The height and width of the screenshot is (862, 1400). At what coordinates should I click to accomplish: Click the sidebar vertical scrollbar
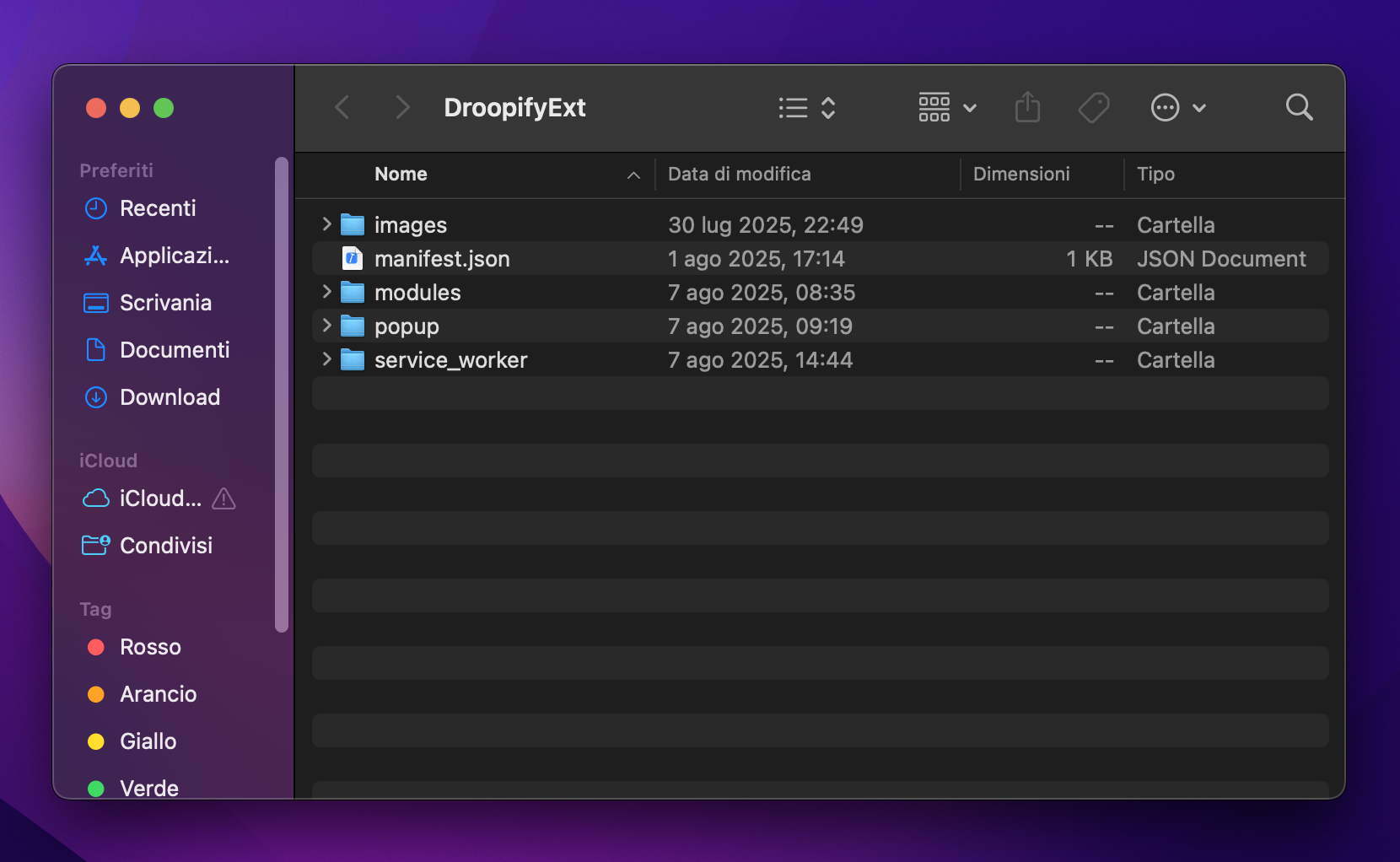pos(282,394)
